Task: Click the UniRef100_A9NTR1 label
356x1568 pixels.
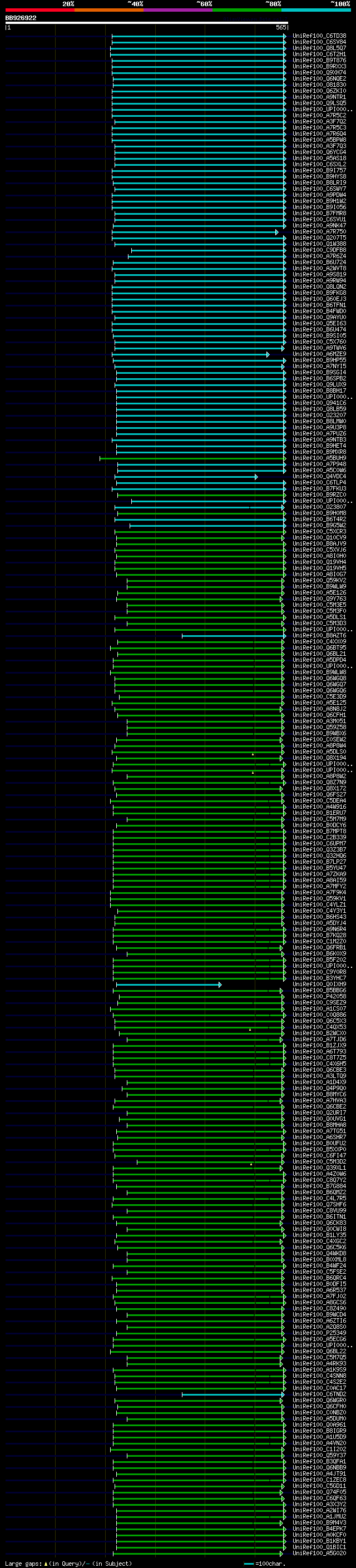Action: 319,97
